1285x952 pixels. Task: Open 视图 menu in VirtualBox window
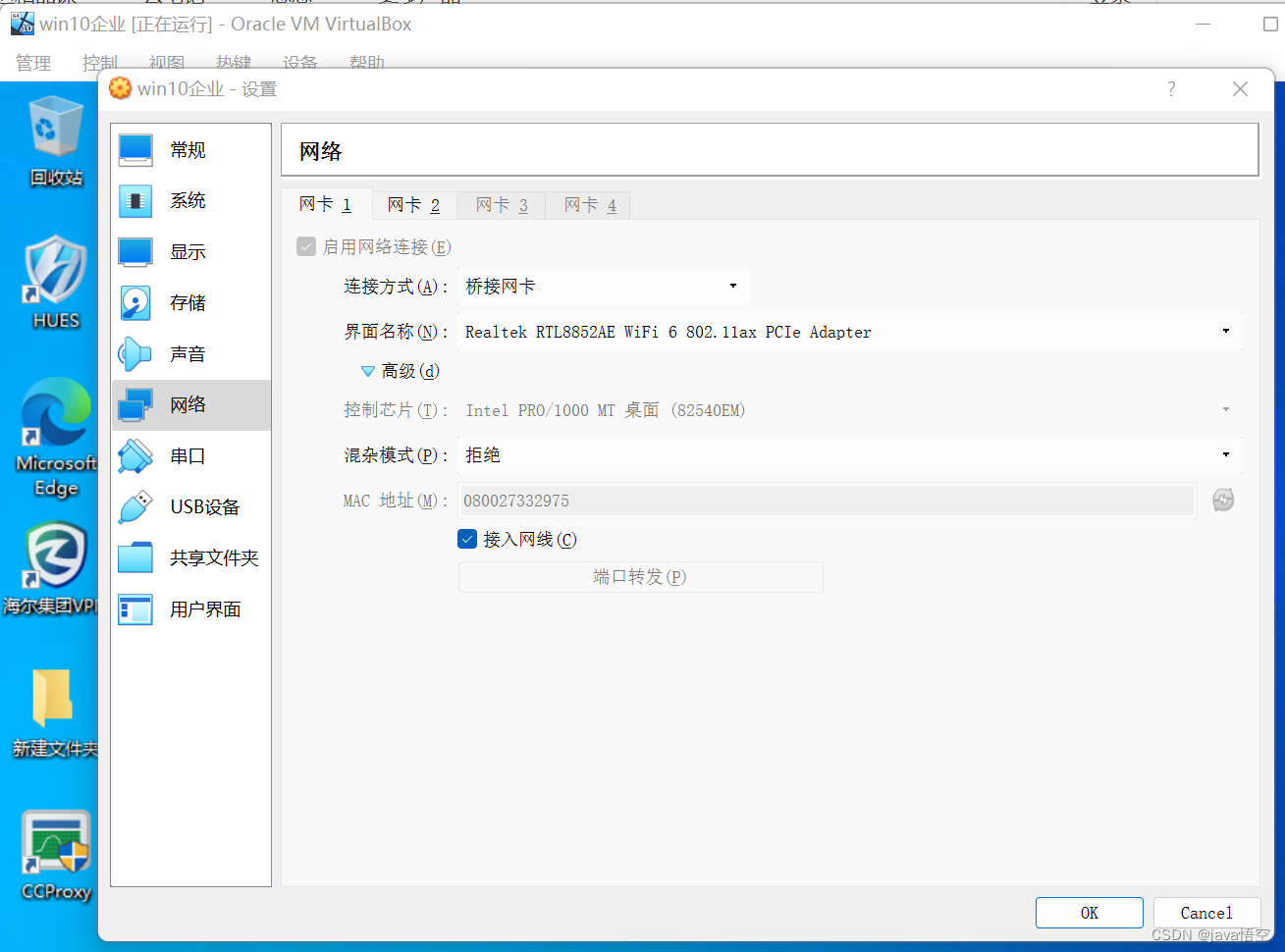pos(167,63)
